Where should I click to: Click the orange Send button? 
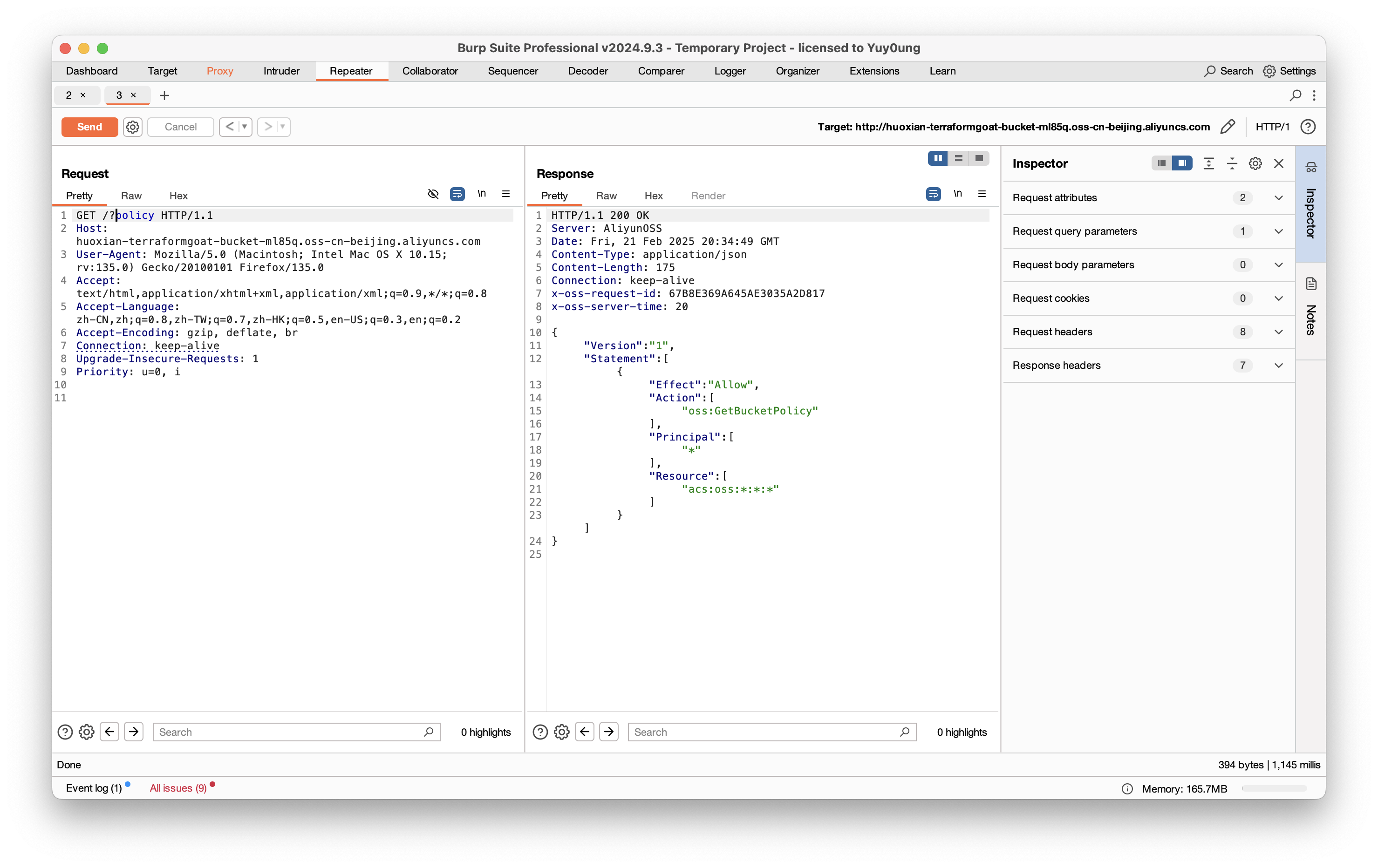click(x=89, y=127)
